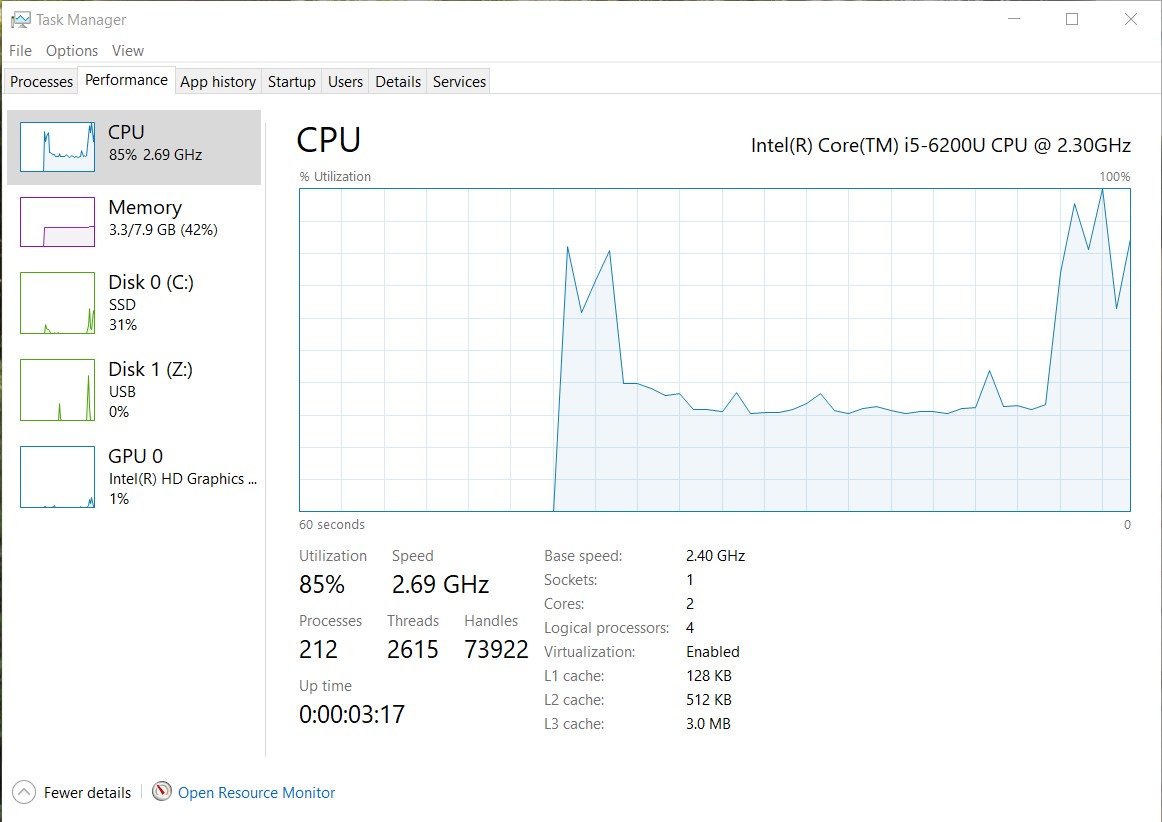This screenshot has width=1162, height=822.
Task: Open the View menu
Action: click(x=127, y=50)
